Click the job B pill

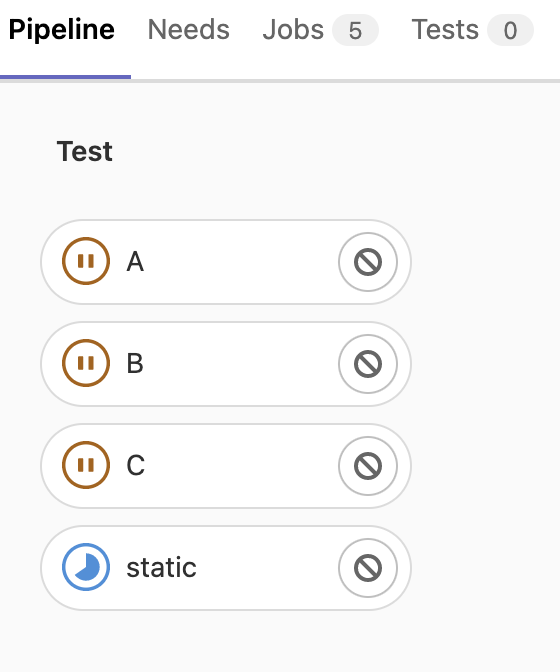226,364
